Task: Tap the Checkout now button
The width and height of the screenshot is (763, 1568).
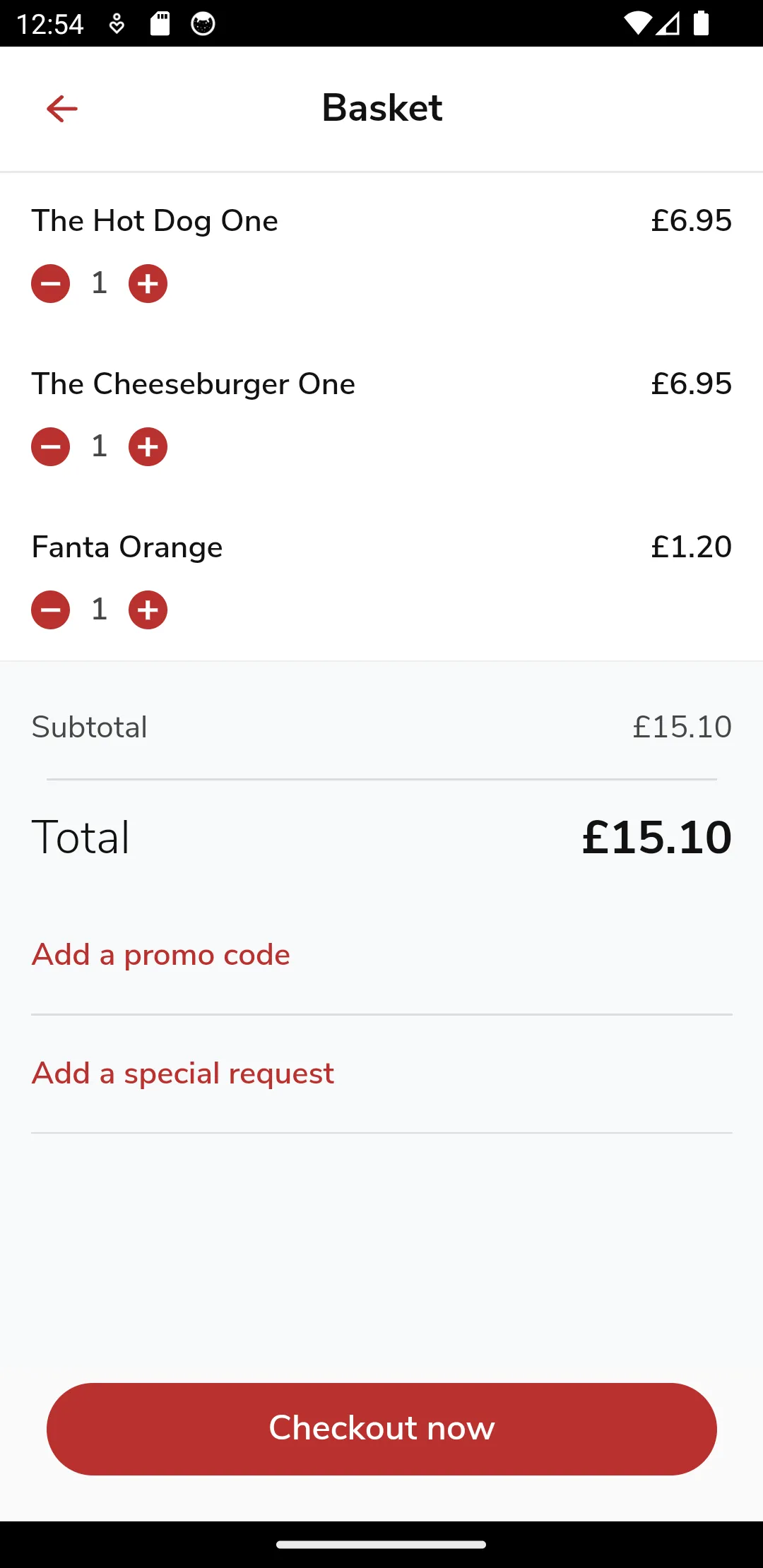Action: [x=381, y=1429]
